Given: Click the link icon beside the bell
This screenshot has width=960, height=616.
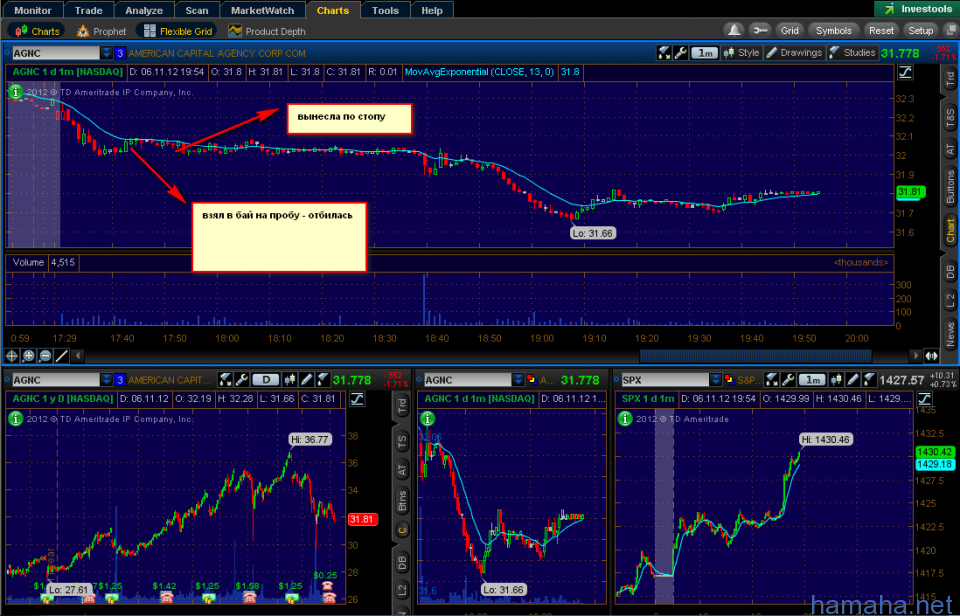Looking at the screenshot, I should pyautogui.click(x=759, y=30).
